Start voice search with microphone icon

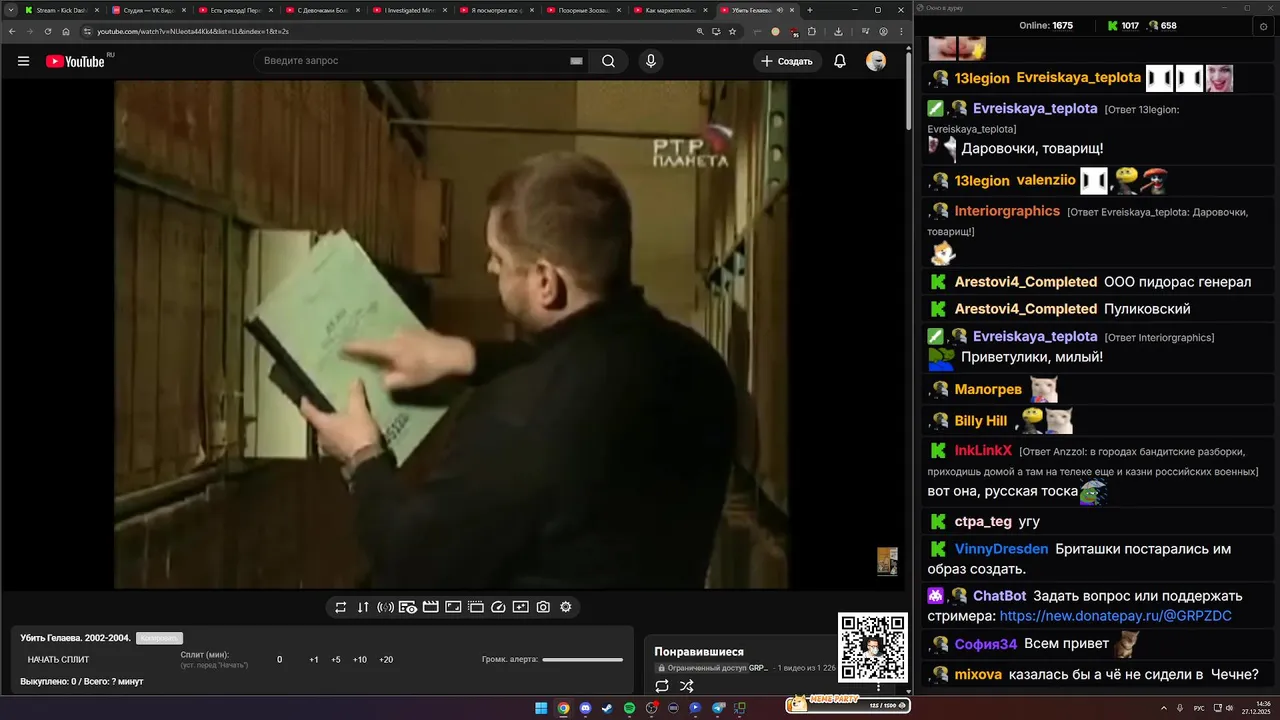coord(651,61)
